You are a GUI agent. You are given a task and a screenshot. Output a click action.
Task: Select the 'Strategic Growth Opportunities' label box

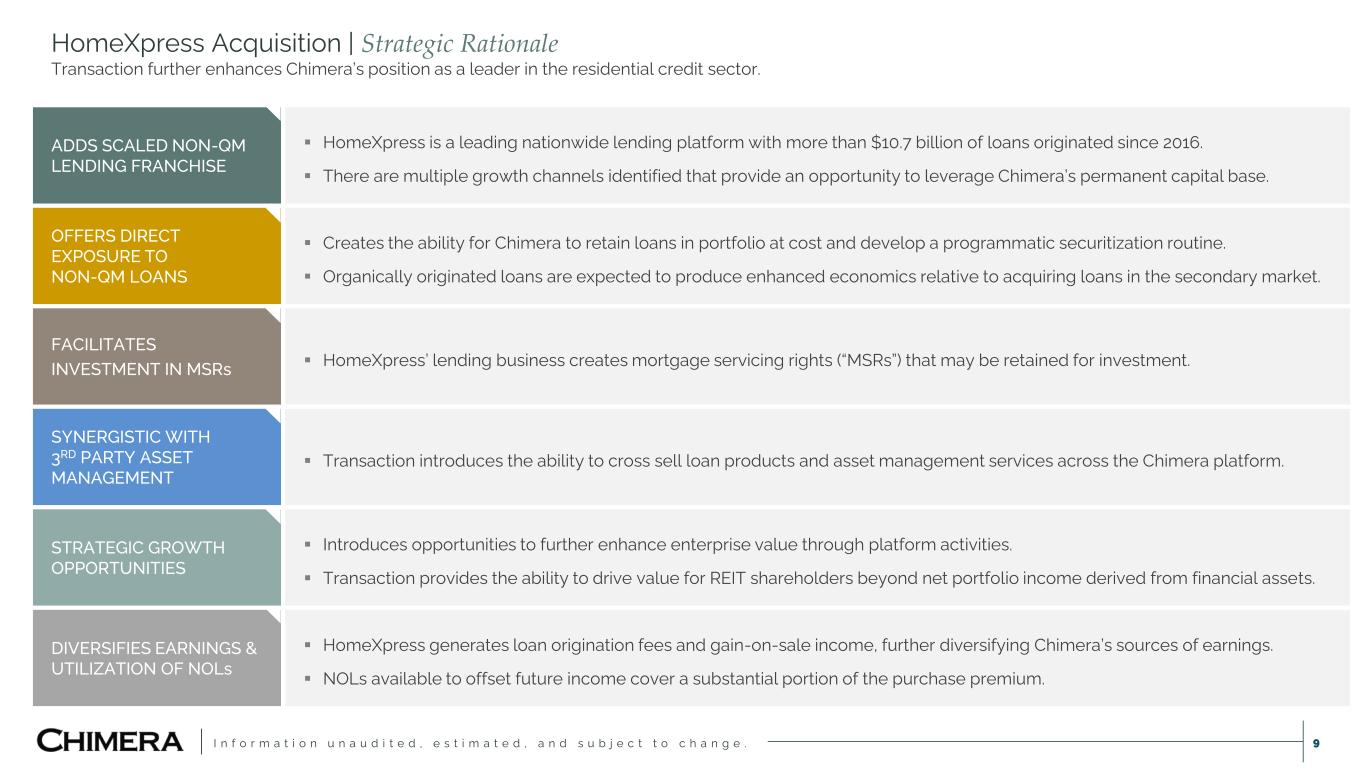pyautogui.click(x=155, y=558)
